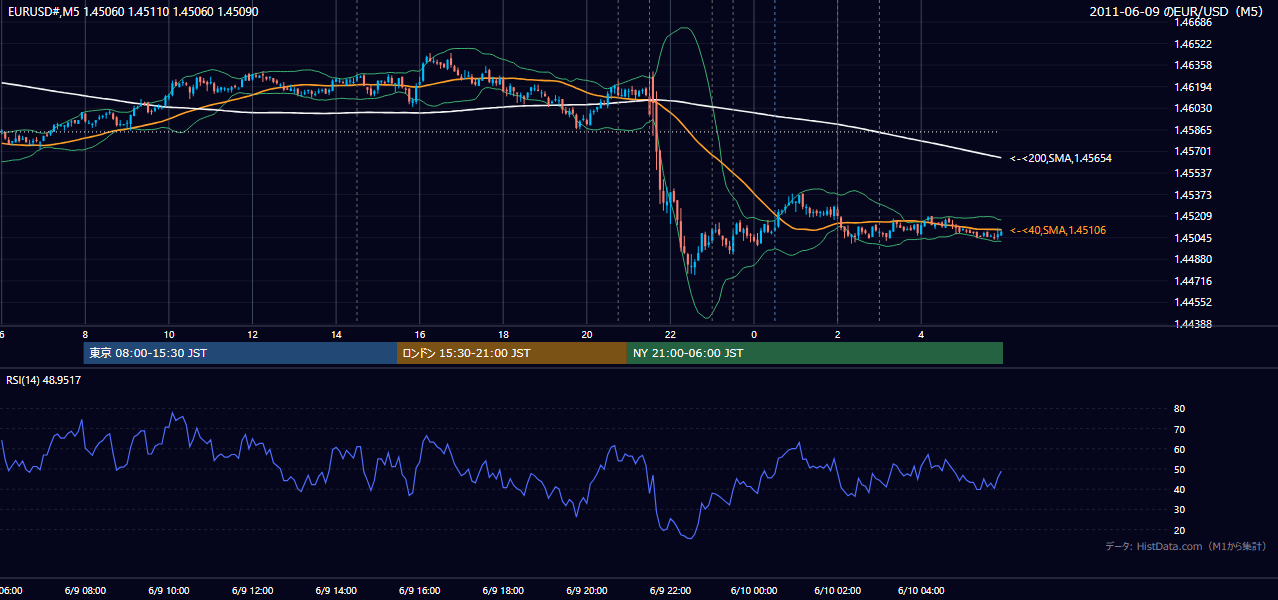Click hour label 22 under price chart
The height and width of the screenshot is (600, 1278).
(671, 334)
